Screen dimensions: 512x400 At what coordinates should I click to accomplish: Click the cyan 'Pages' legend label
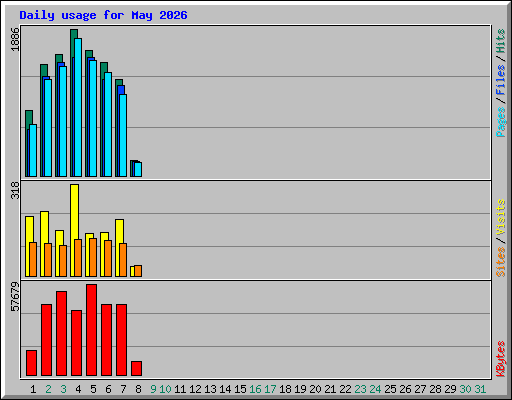(x=501, y=122)
